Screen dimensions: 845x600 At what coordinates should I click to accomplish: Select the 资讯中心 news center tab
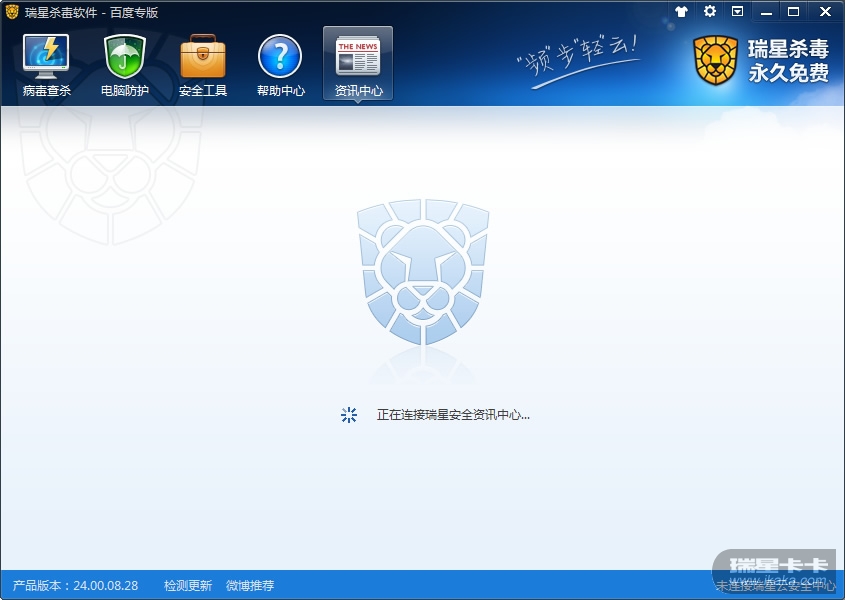[358, 64]
